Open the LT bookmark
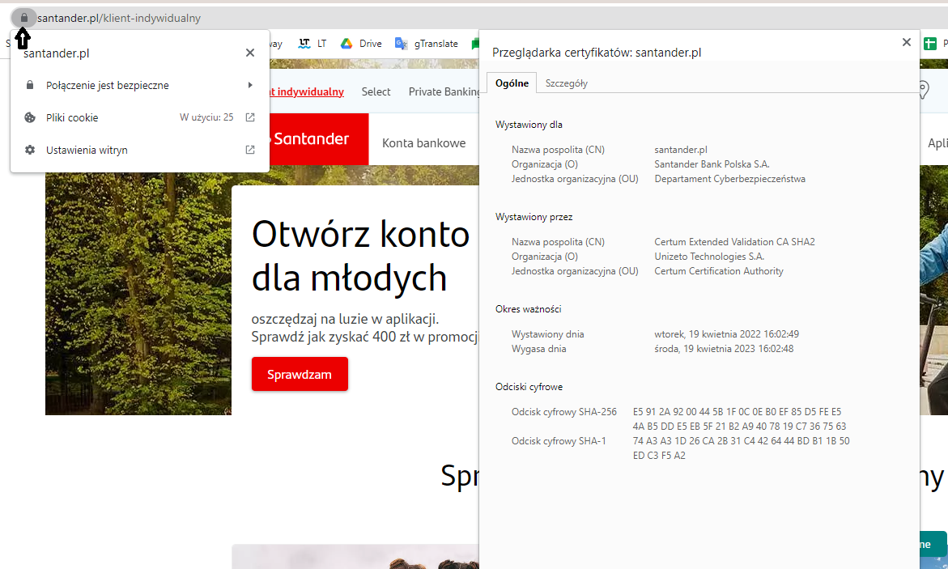Screen dimensions: 948x569 click(x=312, y=44)
